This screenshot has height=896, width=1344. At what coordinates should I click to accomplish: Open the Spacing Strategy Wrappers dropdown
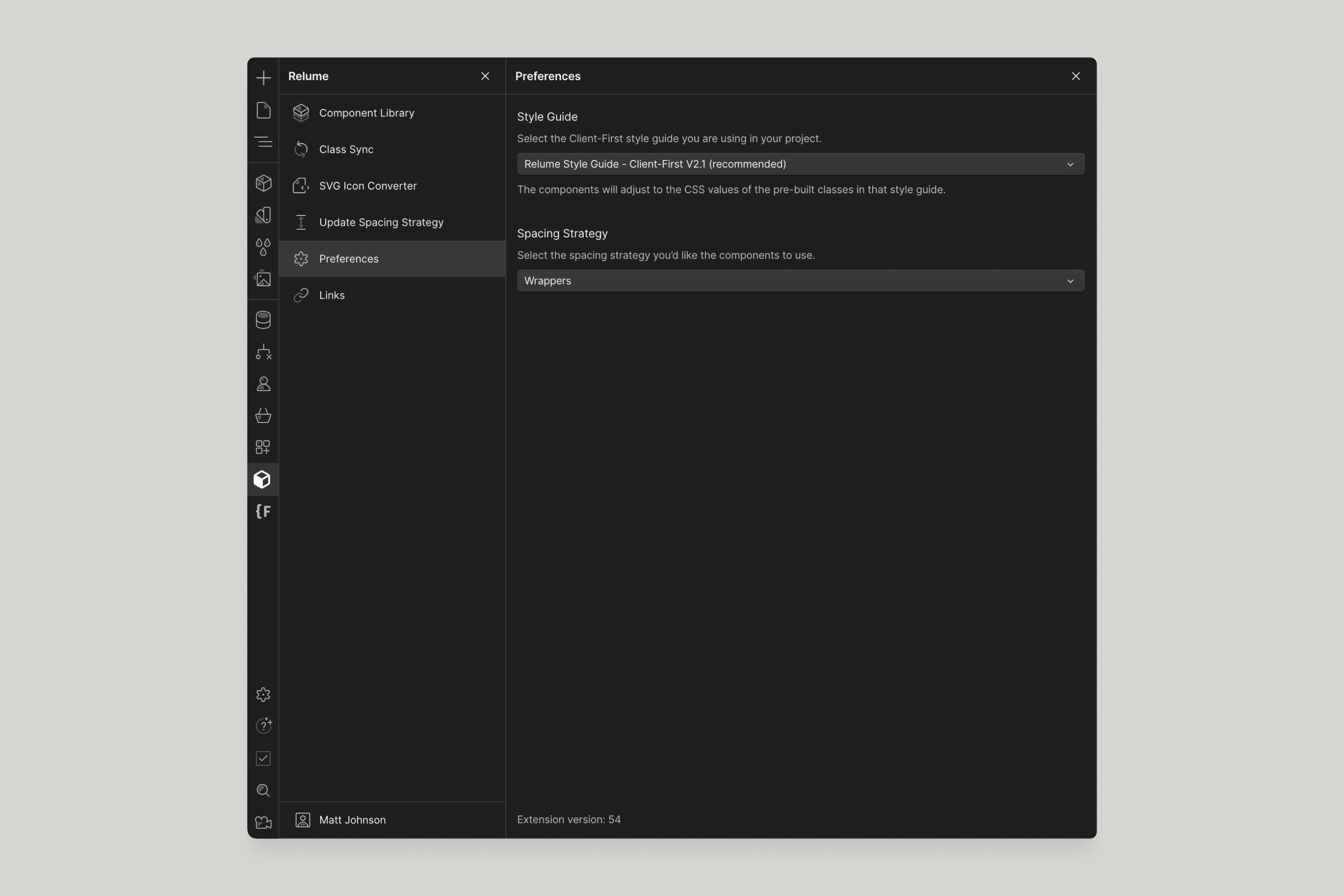[x=801, y=280]
